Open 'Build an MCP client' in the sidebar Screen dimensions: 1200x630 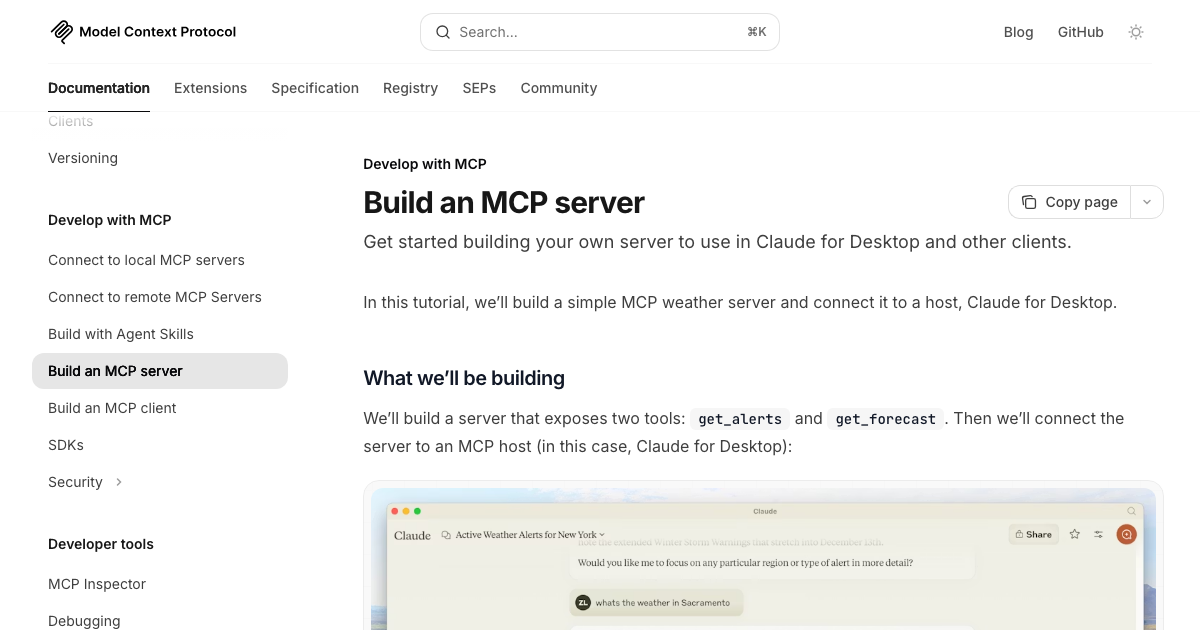coord(112,408)
